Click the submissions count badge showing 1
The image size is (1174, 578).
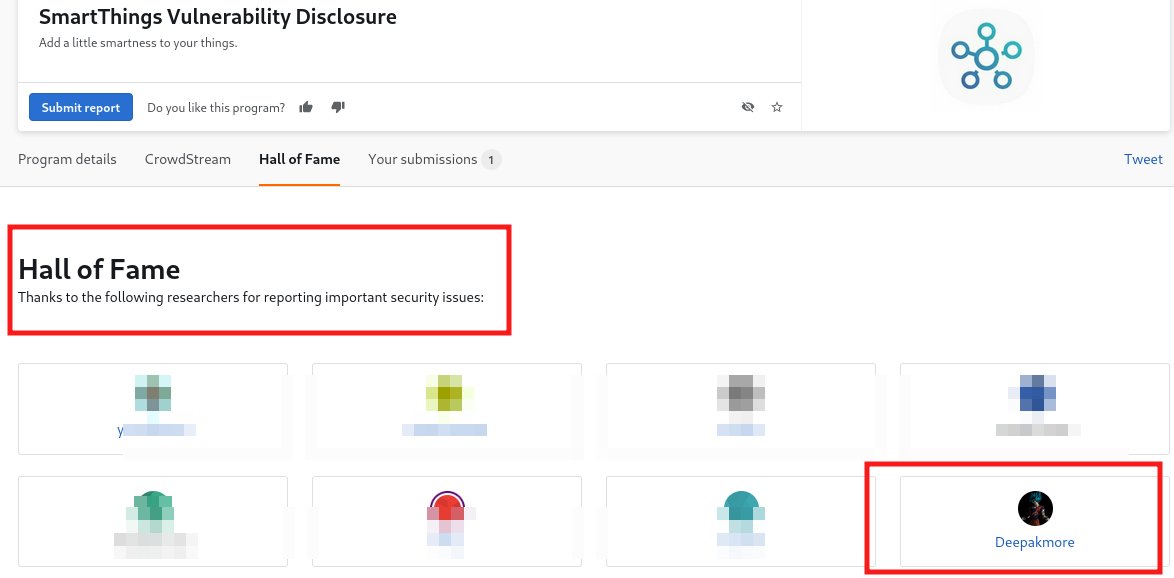click(491, 159)
